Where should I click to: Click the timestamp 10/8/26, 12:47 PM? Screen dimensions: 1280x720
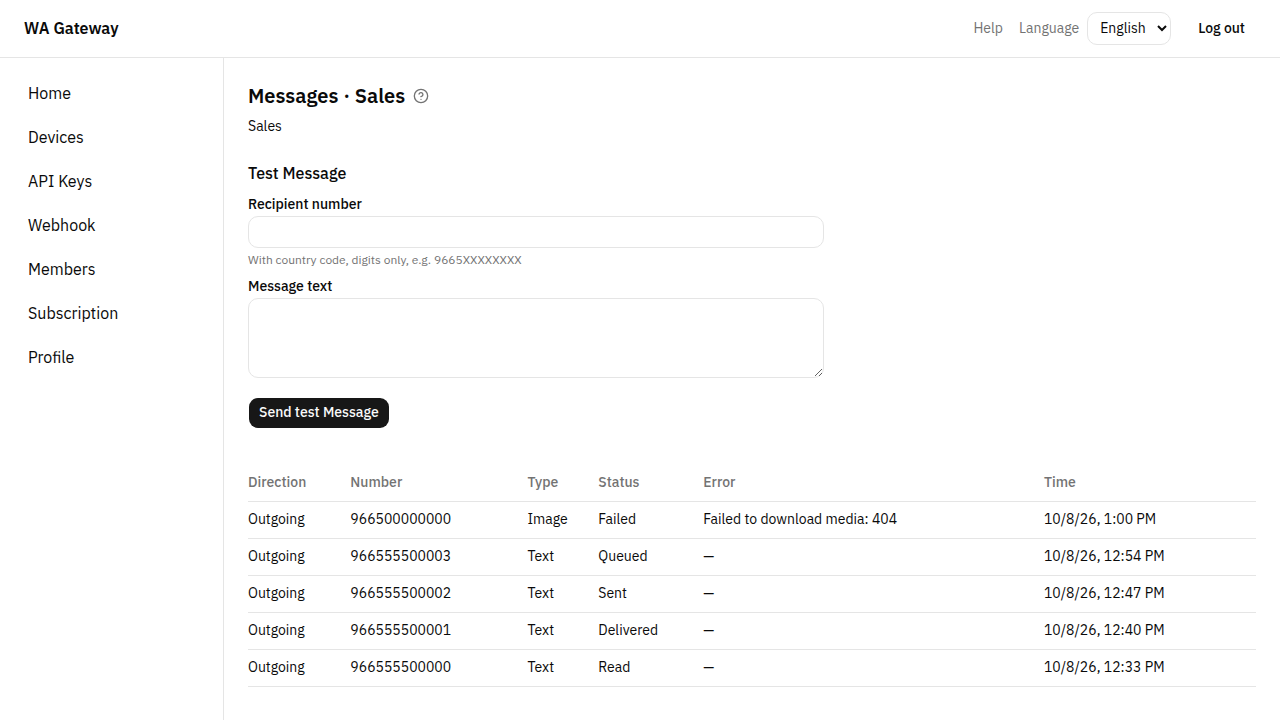point(1104,593)
